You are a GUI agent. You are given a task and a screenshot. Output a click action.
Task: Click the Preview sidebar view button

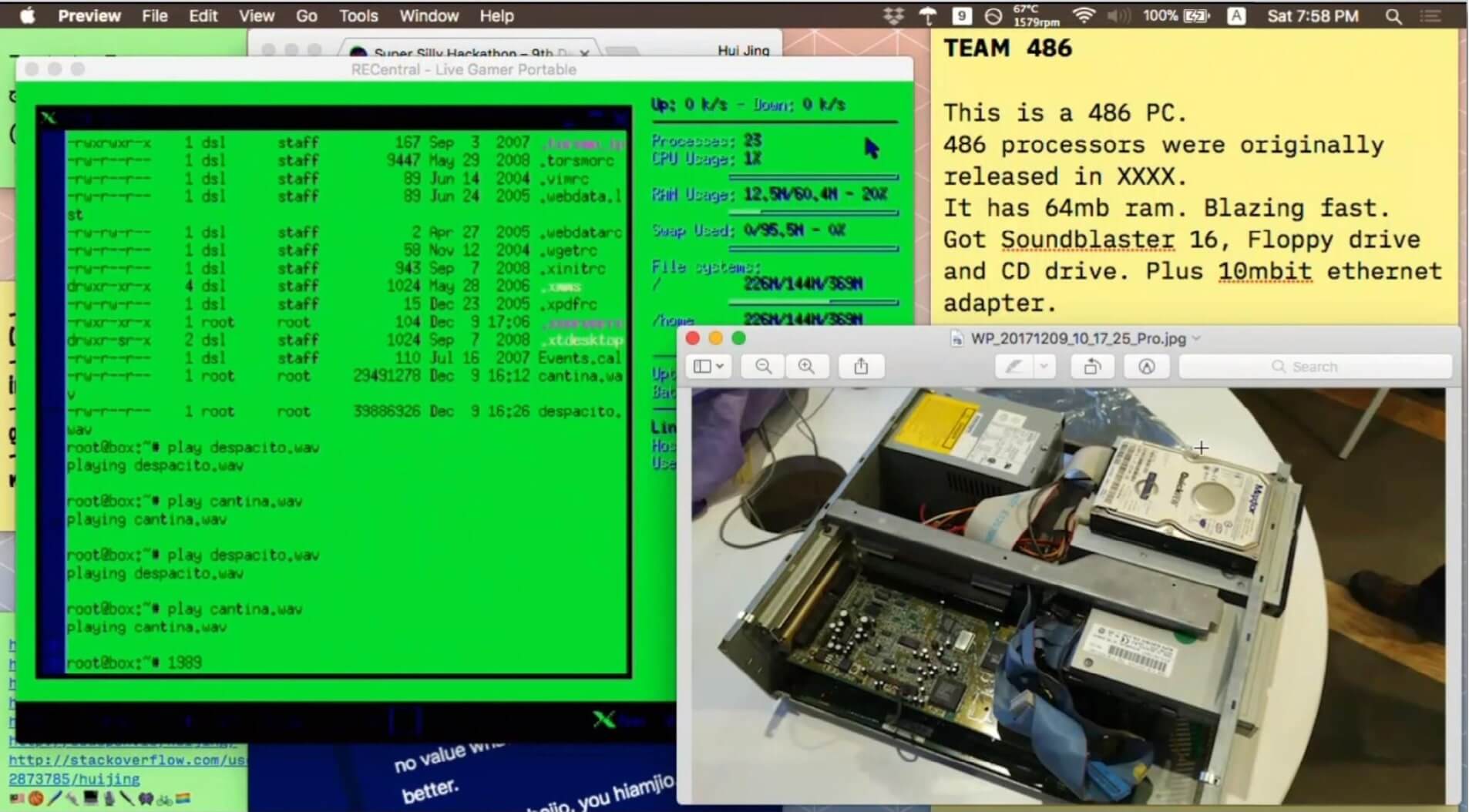tap(708, 367)
